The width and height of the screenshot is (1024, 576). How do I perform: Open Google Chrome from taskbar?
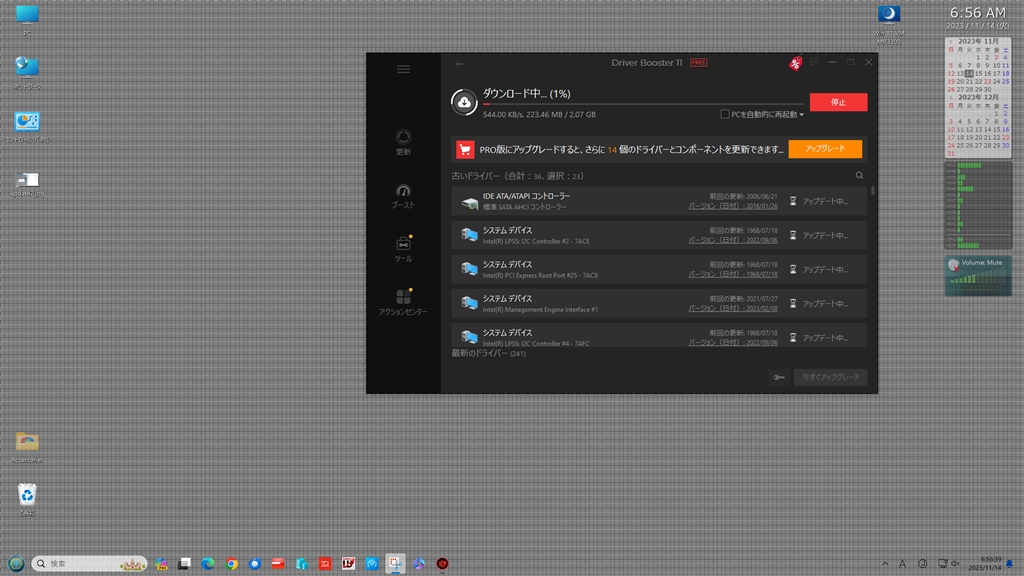231,564
